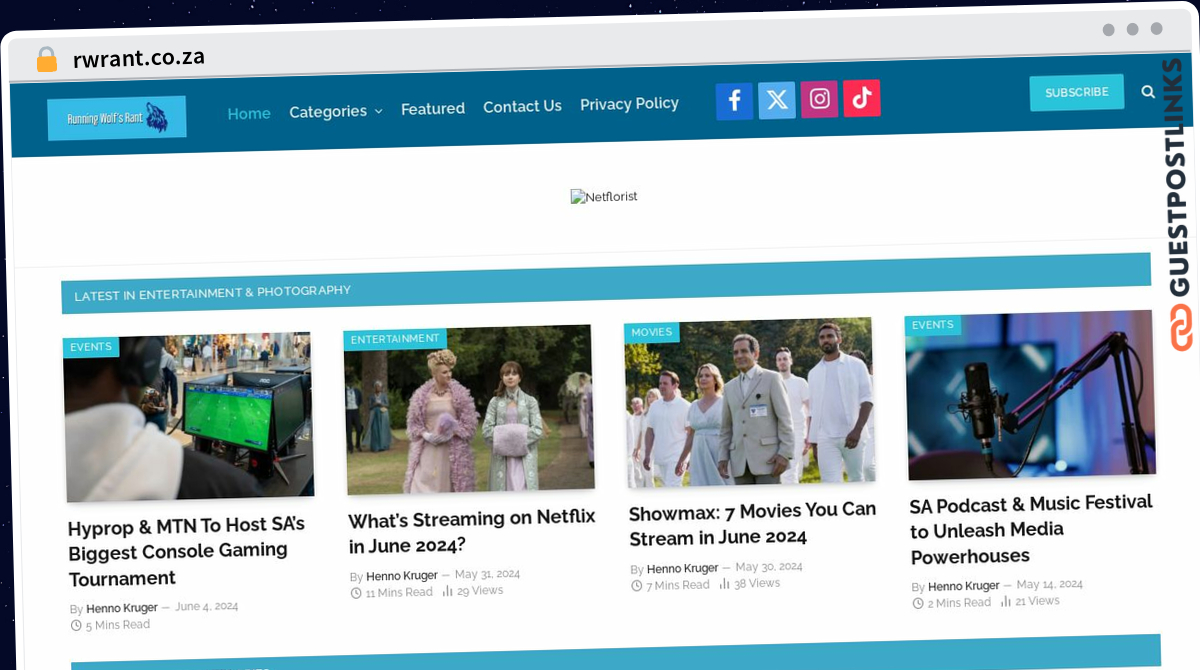Click the Running Wolf's Rant logo
Screen dimensions: 1200x670
pos(117,118)
